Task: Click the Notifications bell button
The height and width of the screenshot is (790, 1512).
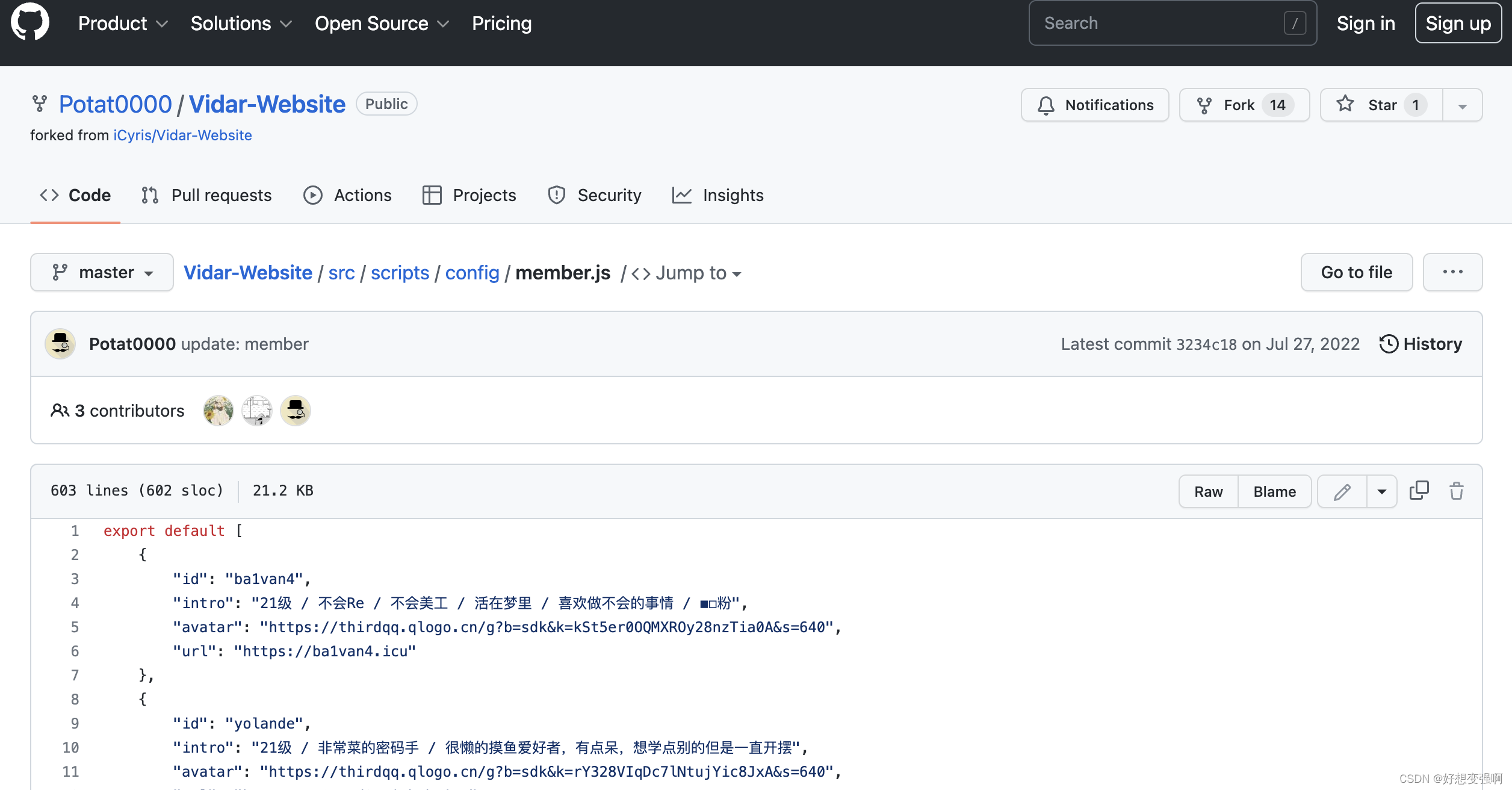Action: tap(1095, 105)
